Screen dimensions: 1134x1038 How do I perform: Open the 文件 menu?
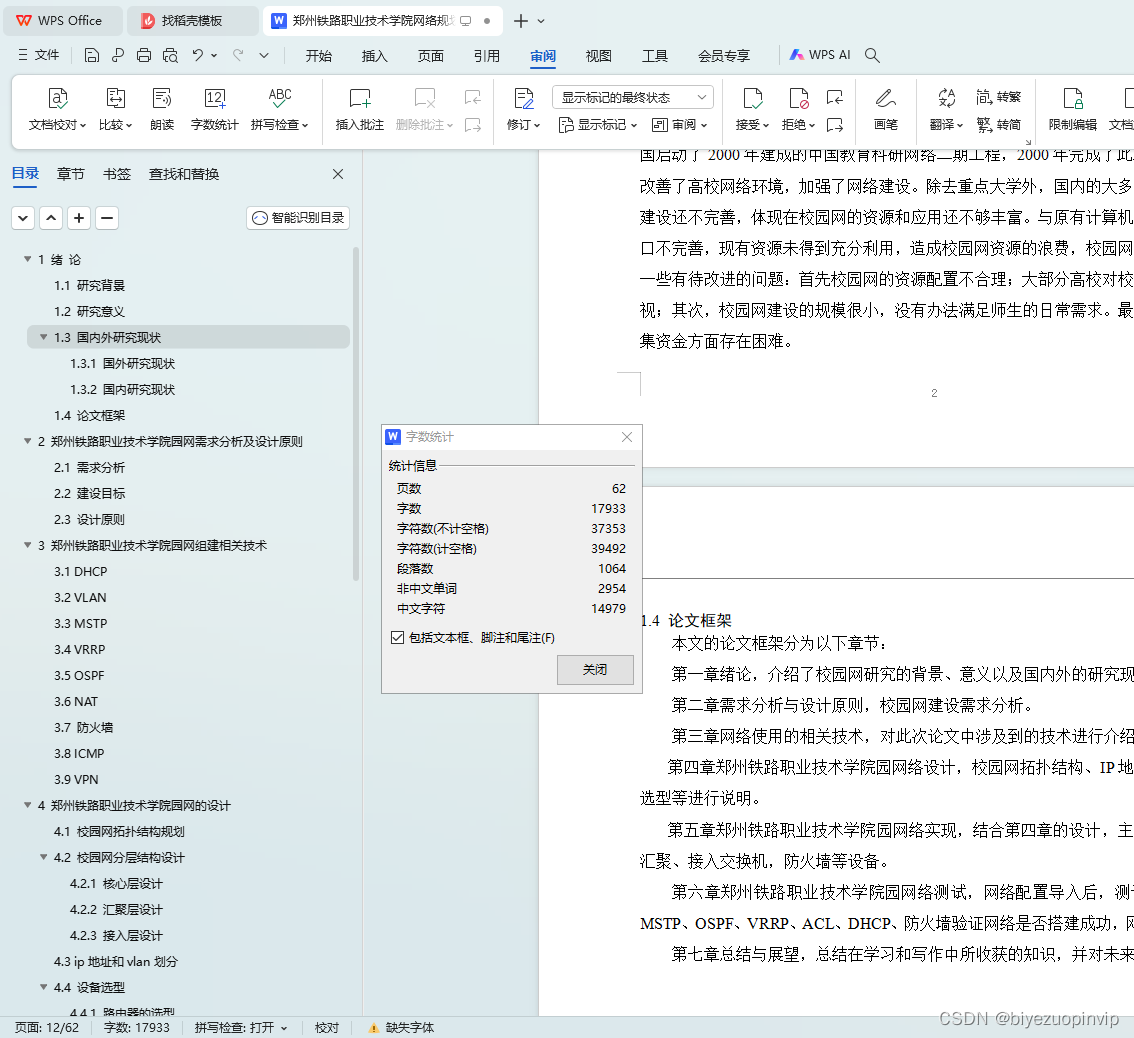(x=39, y=55)
